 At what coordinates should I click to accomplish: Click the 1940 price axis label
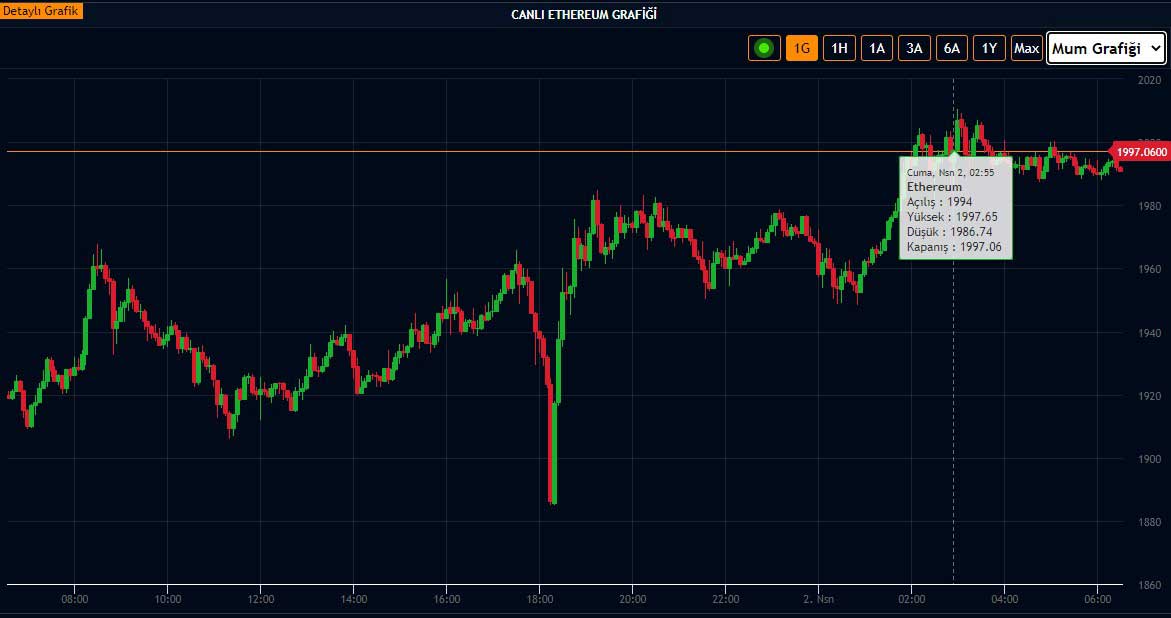coord(1149,333)
